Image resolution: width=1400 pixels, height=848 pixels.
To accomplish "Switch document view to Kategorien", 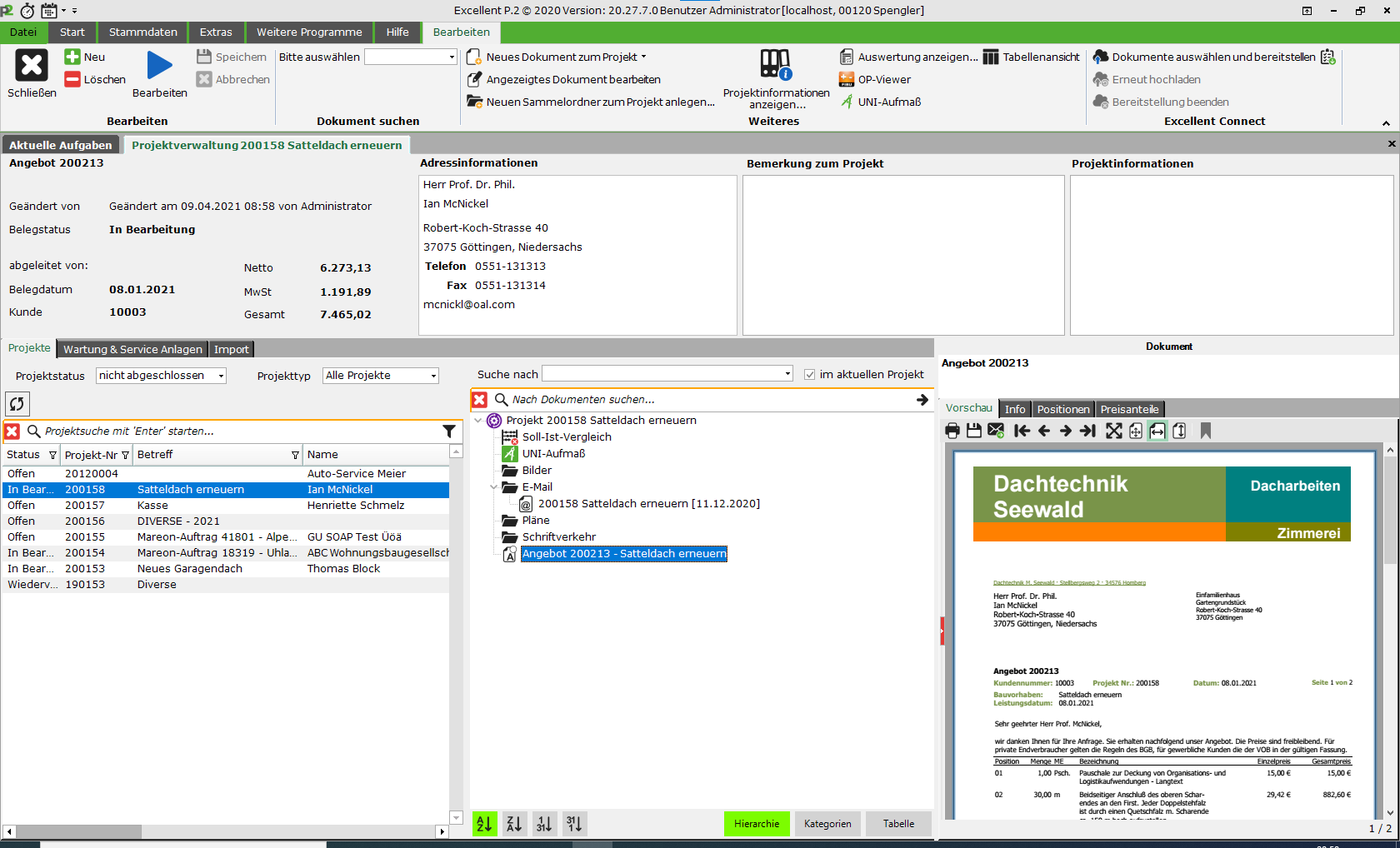I will 827,824.
